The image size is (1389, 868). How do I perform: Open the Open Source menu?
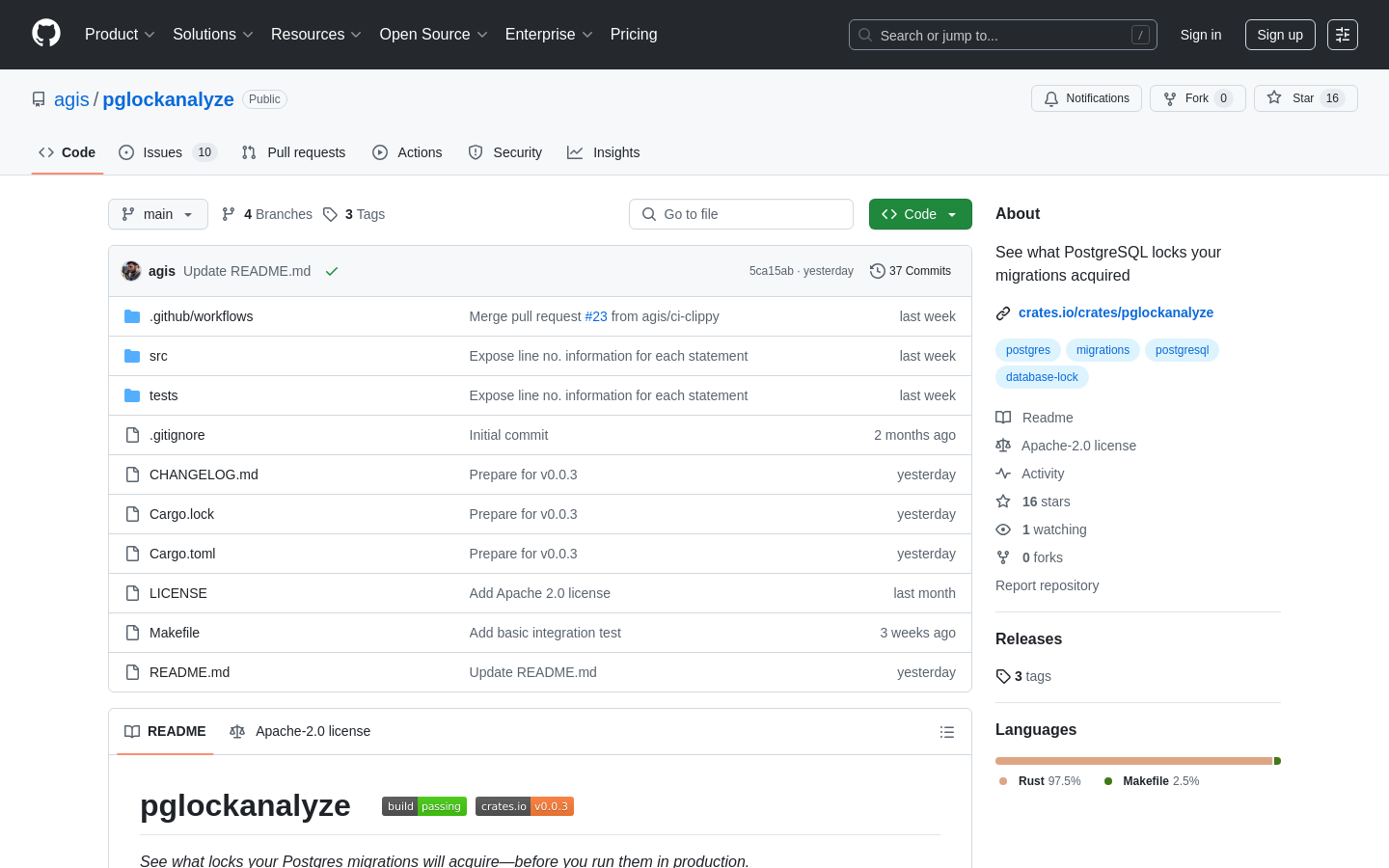434,35
